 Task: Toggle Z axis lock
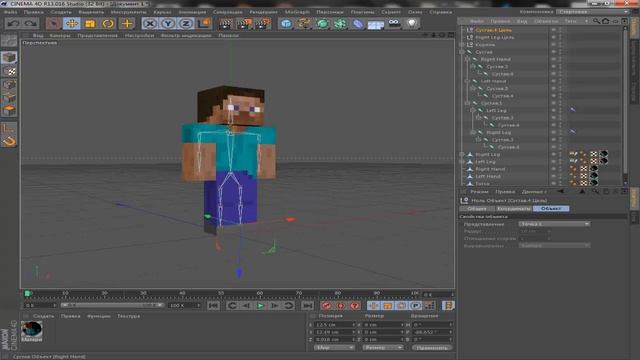pyautogui.click(x=186, y=24)
